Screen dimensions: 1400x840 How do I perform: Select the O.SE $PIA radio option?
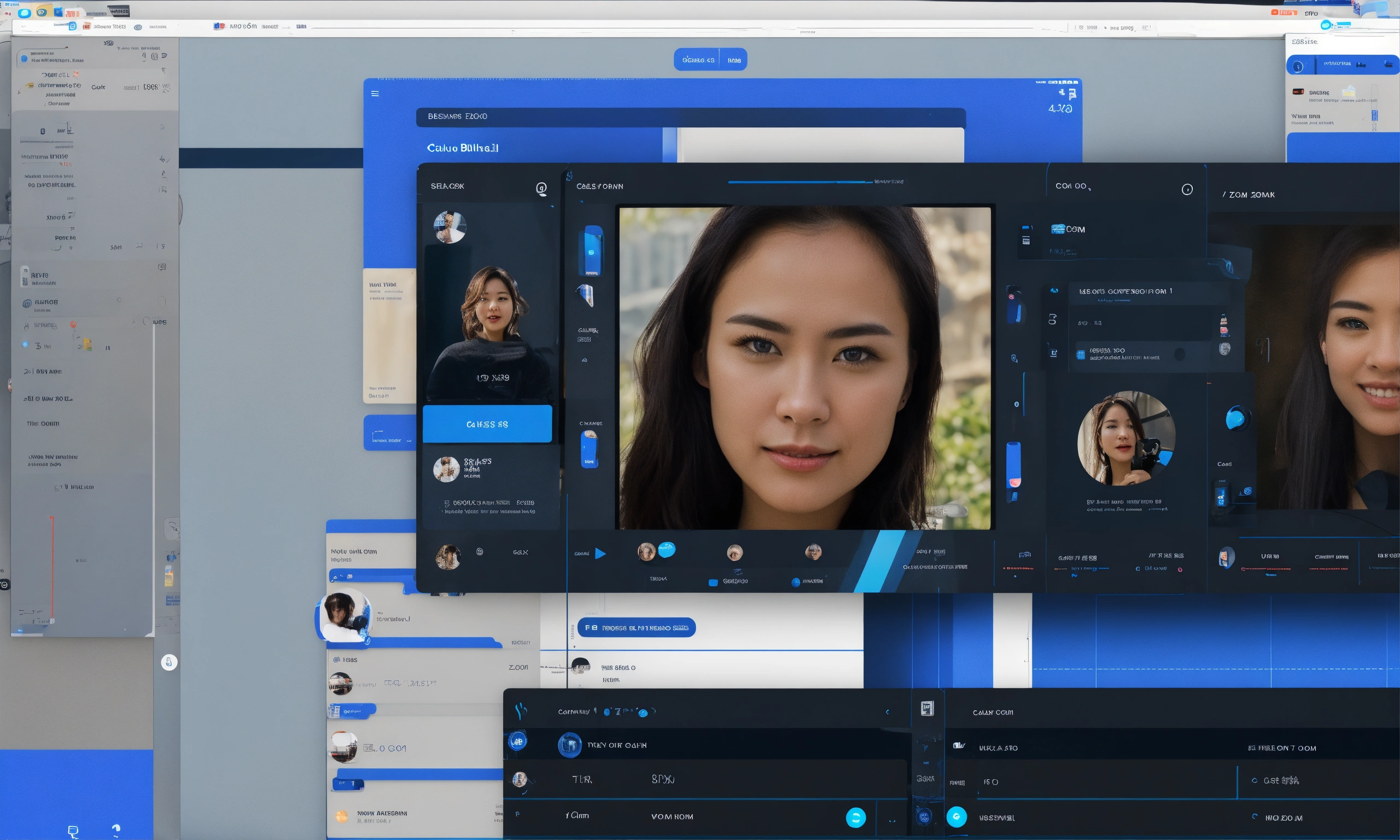pos(1255,780)
